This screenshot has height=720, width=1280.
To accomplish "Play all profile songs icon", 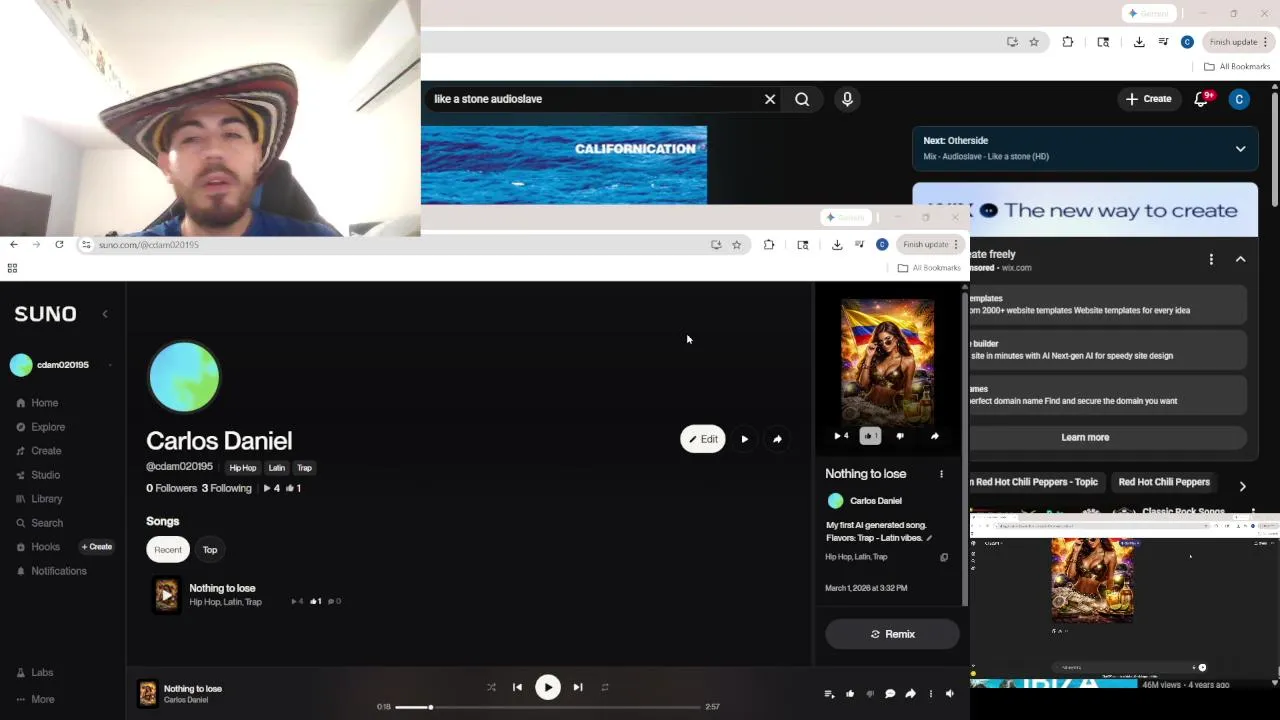I will tap(744, 439).
